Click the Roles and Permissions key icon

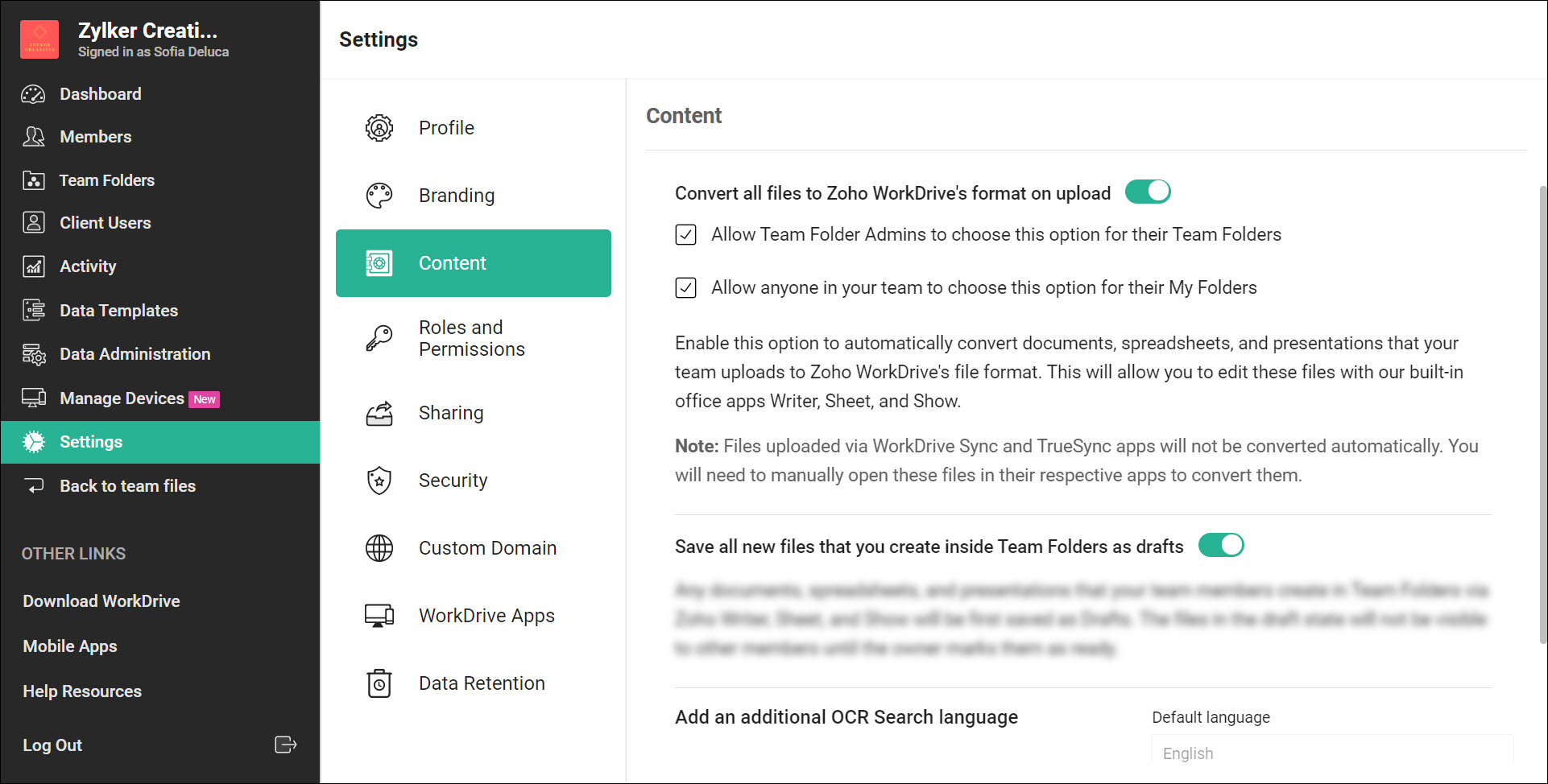click(379, 338)
